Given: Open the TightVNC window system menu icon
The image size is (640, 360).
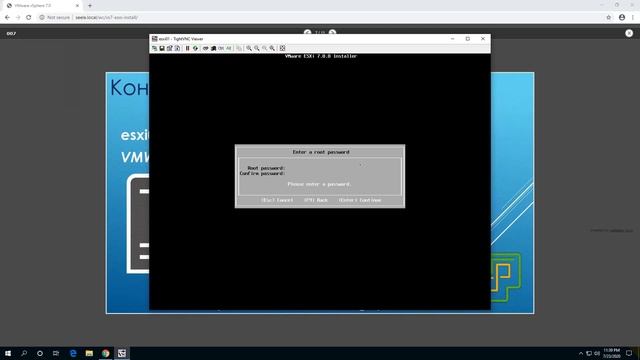Looking at the screenshot, I should click(x=154, y=39).
